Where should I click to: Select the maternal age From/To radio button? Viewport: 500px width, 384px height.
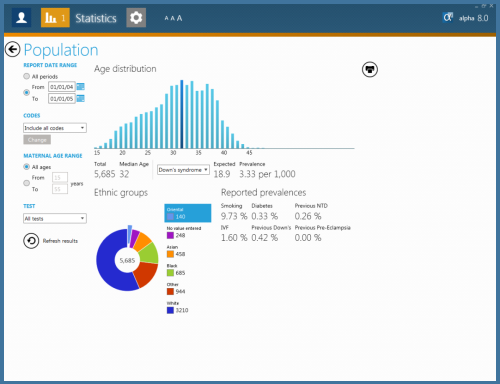pyautogui.click(x=26, y=183)
